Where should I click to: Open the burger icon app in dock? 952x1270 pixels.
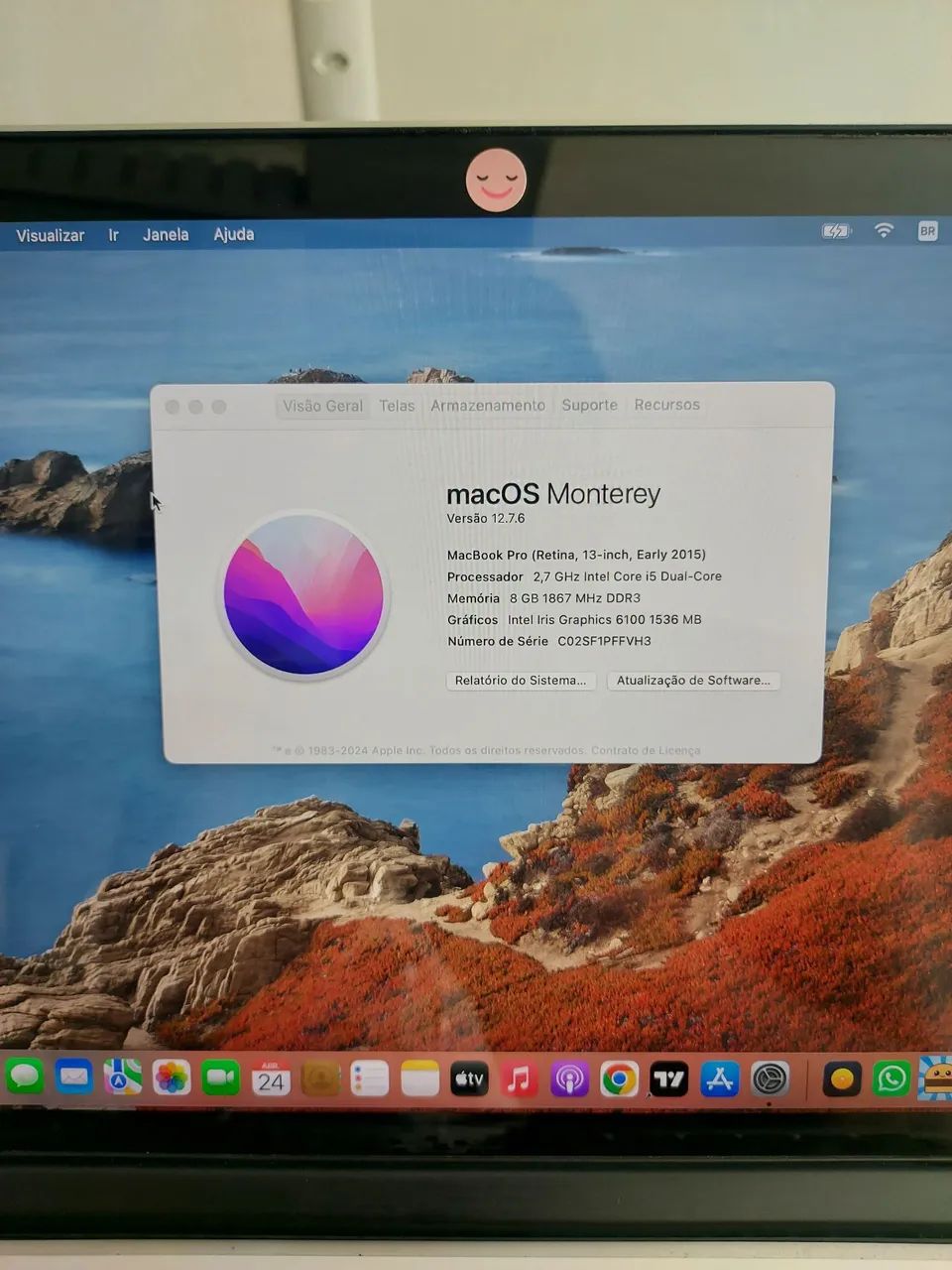(x=936, y=1079)
